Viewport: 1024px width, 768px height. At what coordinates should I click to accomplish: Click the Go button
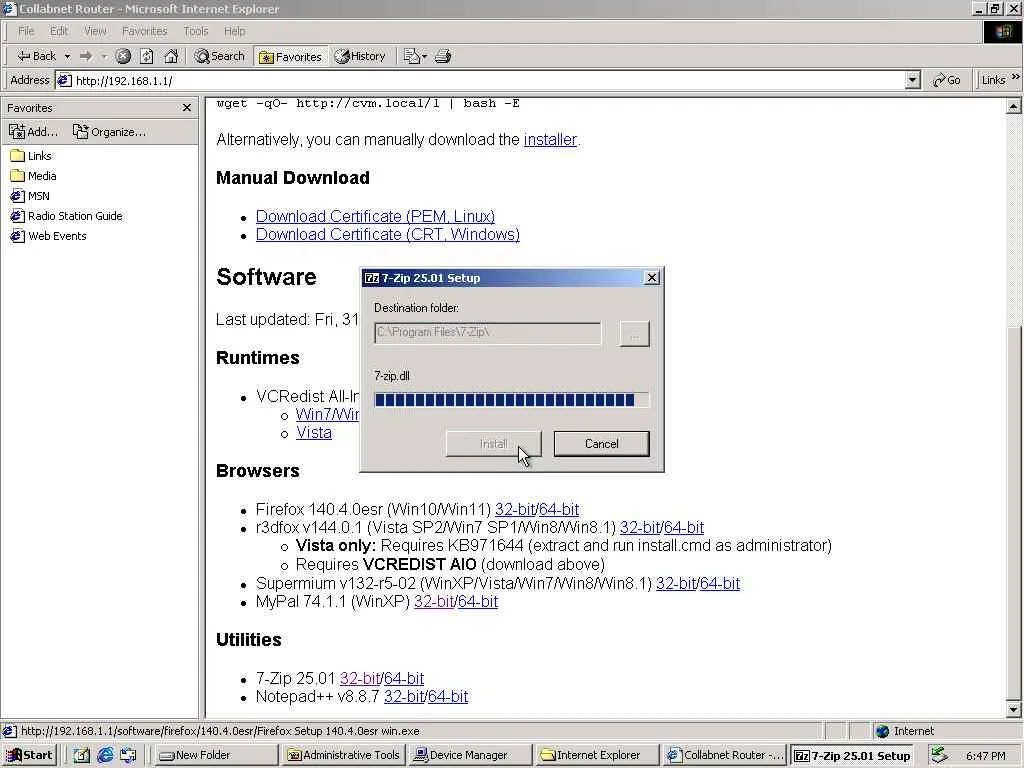click(x=947, y=80)
